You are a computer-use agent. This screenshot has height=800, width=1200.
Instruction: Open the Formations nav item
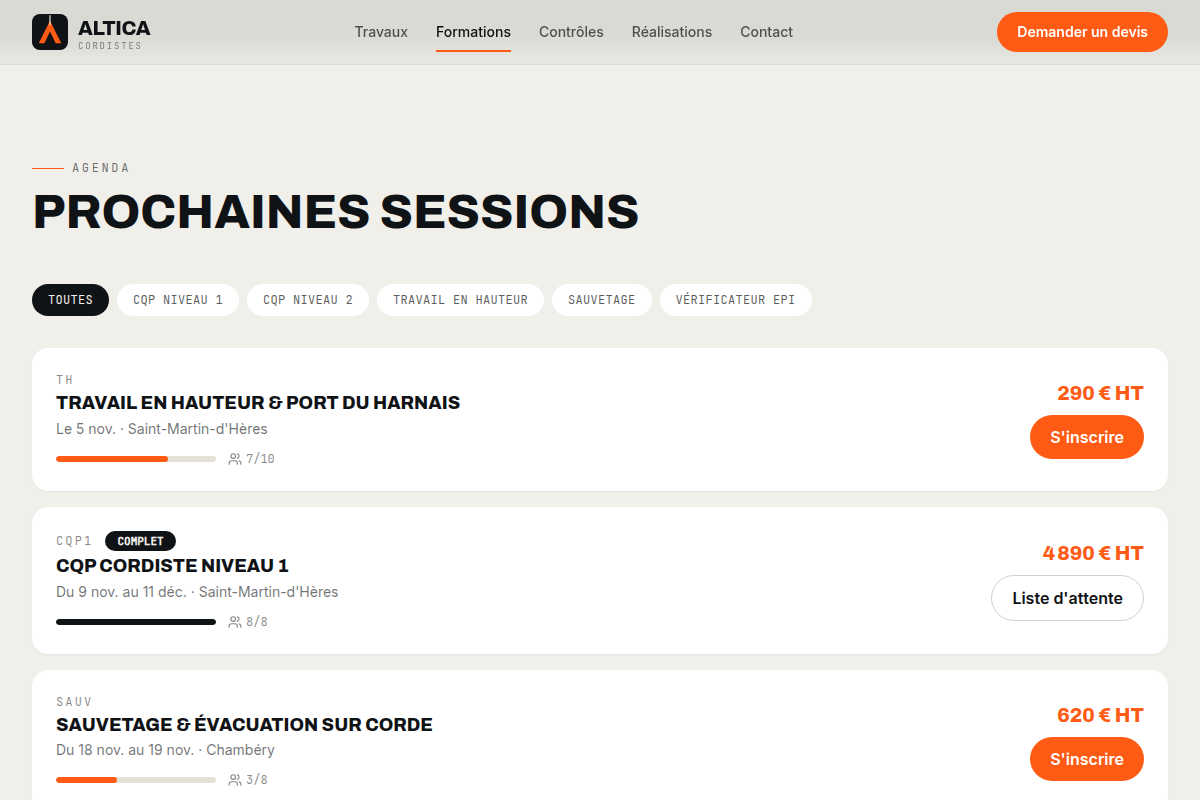(x=473, y=32)
